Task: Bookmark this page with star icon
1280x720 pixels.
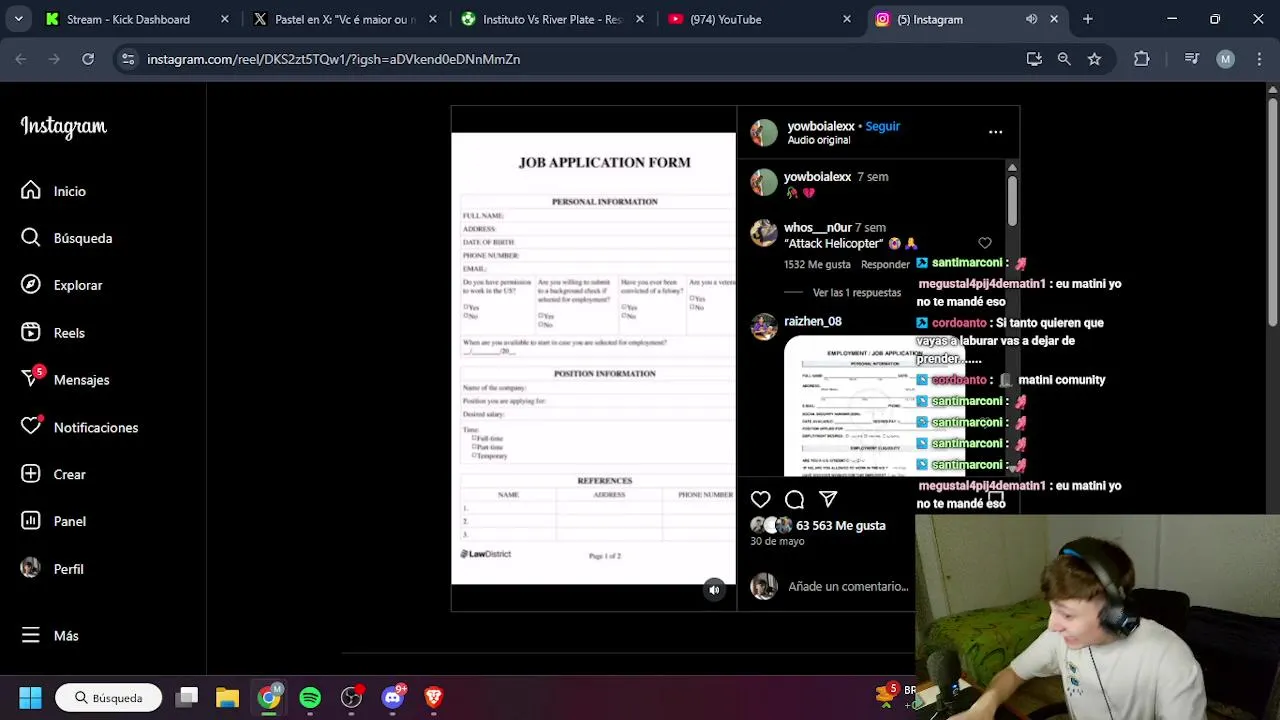Action: [1094, 59]
